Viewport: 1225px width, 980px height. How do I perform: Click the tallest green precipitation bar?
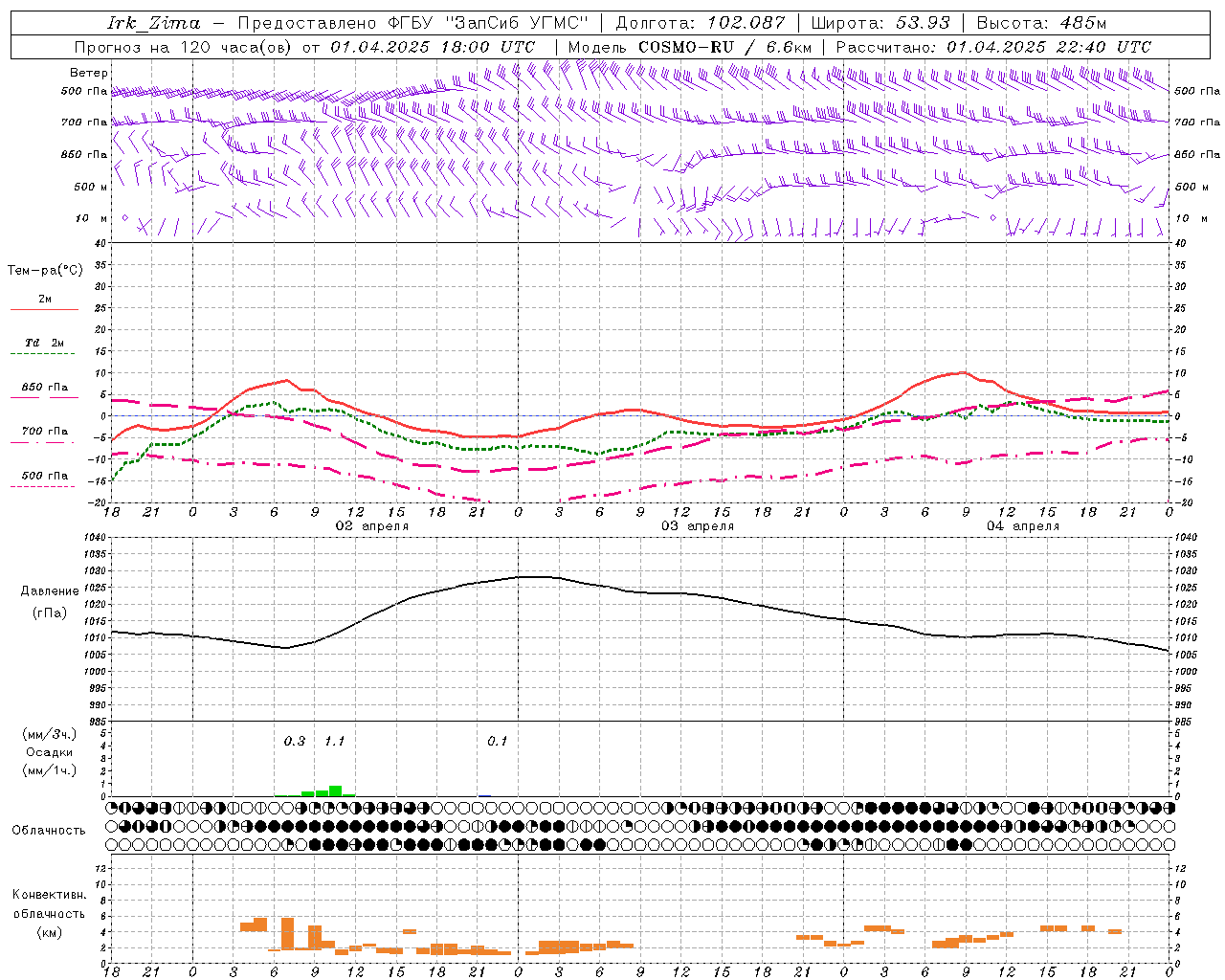click(x=335, y=791)
